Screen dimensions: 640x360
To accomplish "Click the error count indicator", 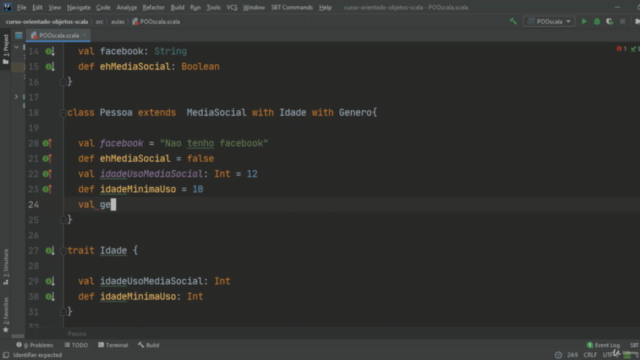I will 622,49.
